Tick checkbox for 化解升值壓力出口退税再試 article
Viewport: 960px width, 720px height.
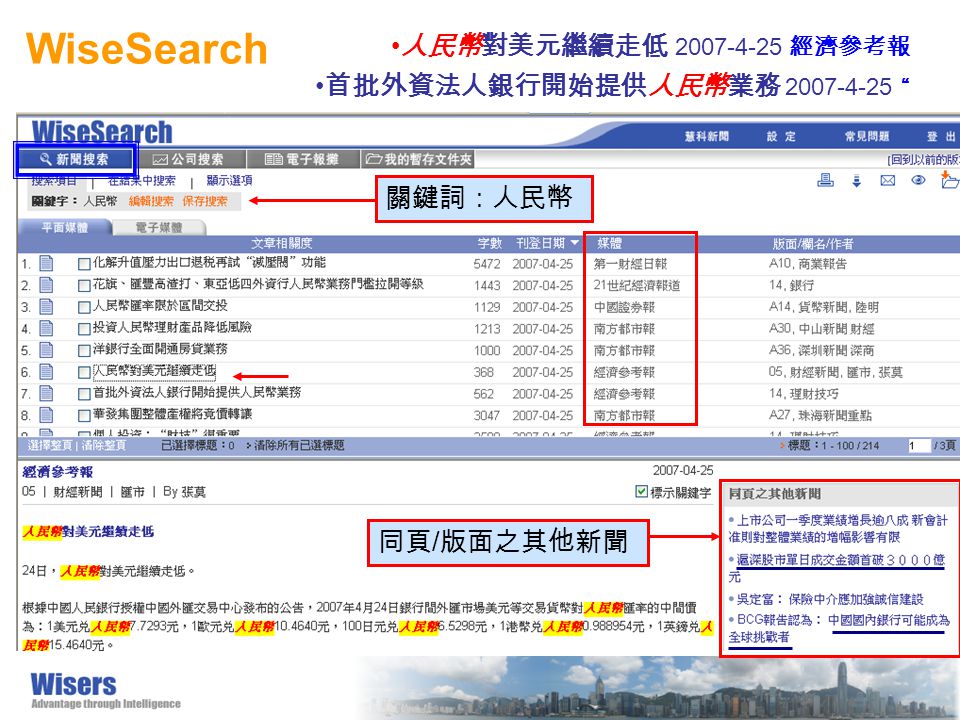[84, 264]
